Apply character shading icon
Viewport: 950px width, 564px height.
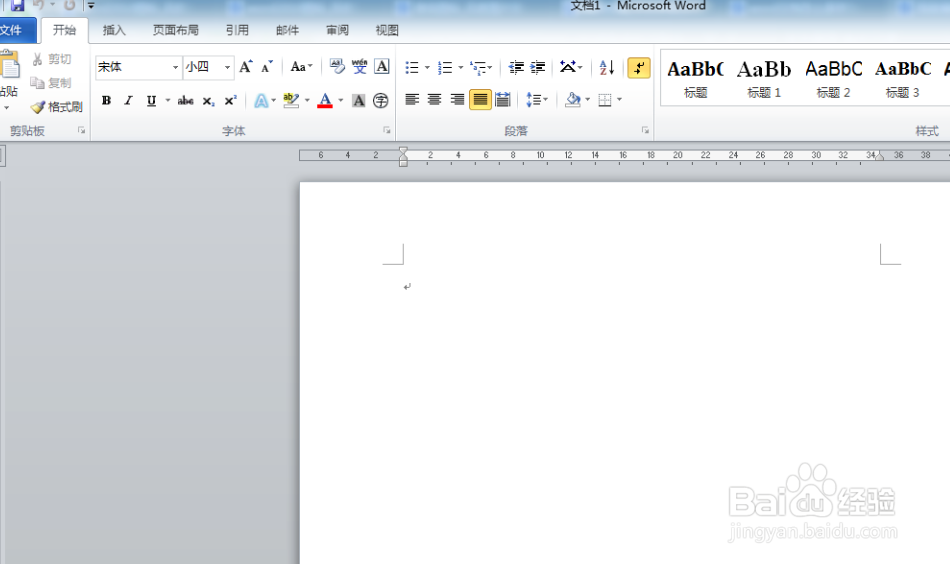click(359, 101)
